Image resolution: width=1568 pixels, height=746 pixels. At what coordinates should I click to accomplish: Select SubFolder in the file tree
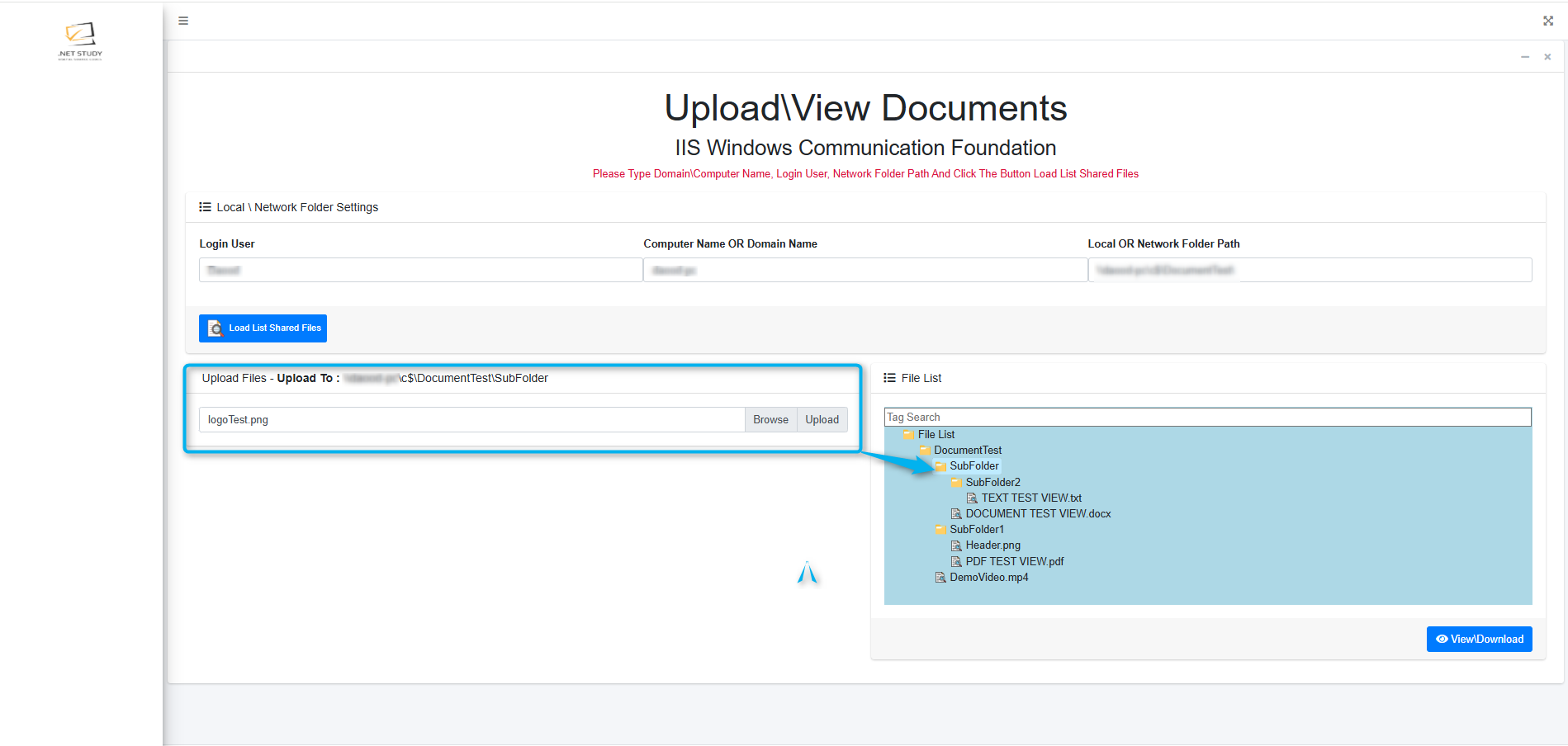pos(973,466)
